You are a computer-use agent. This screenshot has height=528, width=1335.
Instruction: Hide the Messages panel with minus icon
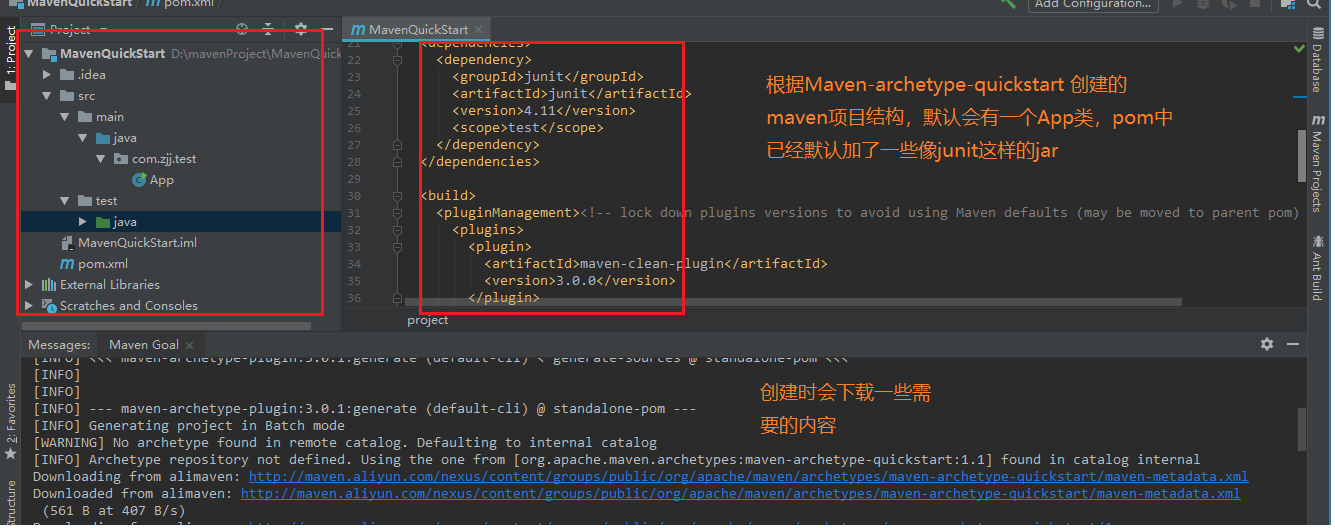(x=1293, y=343)
